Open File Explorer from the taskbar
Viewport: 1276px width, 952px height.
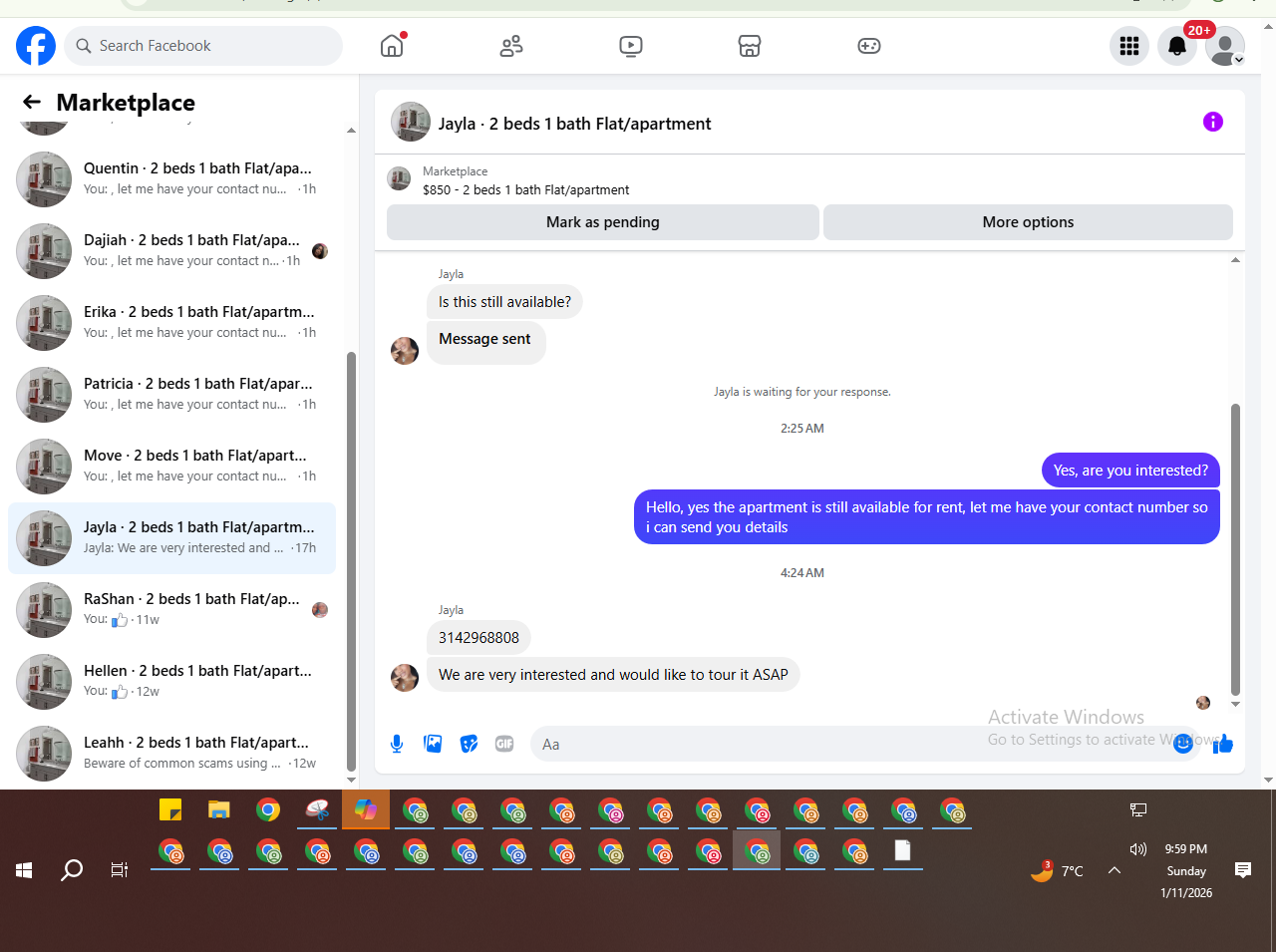coord(219,809)
